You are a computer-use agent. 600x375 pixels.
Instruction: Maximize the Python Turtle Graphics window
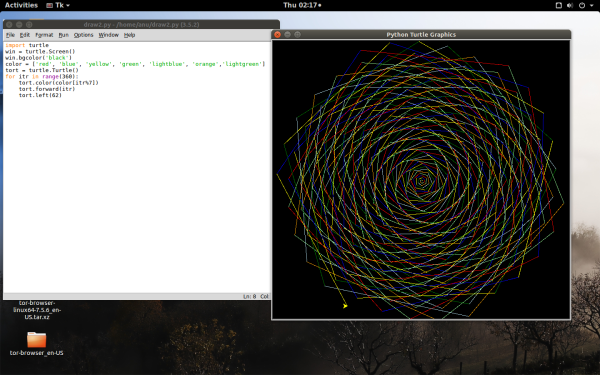point(297,34)
